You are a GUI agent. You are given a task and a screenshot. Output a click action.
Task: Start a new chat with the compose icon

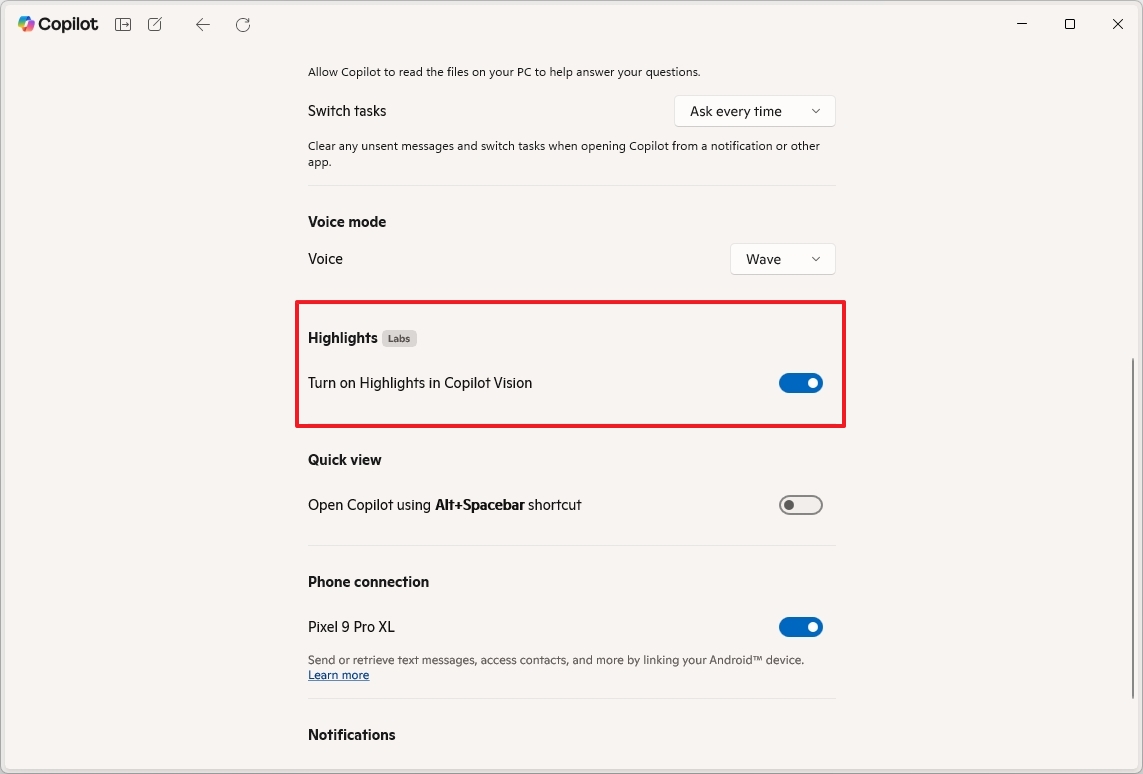click(x=155, y=24)
